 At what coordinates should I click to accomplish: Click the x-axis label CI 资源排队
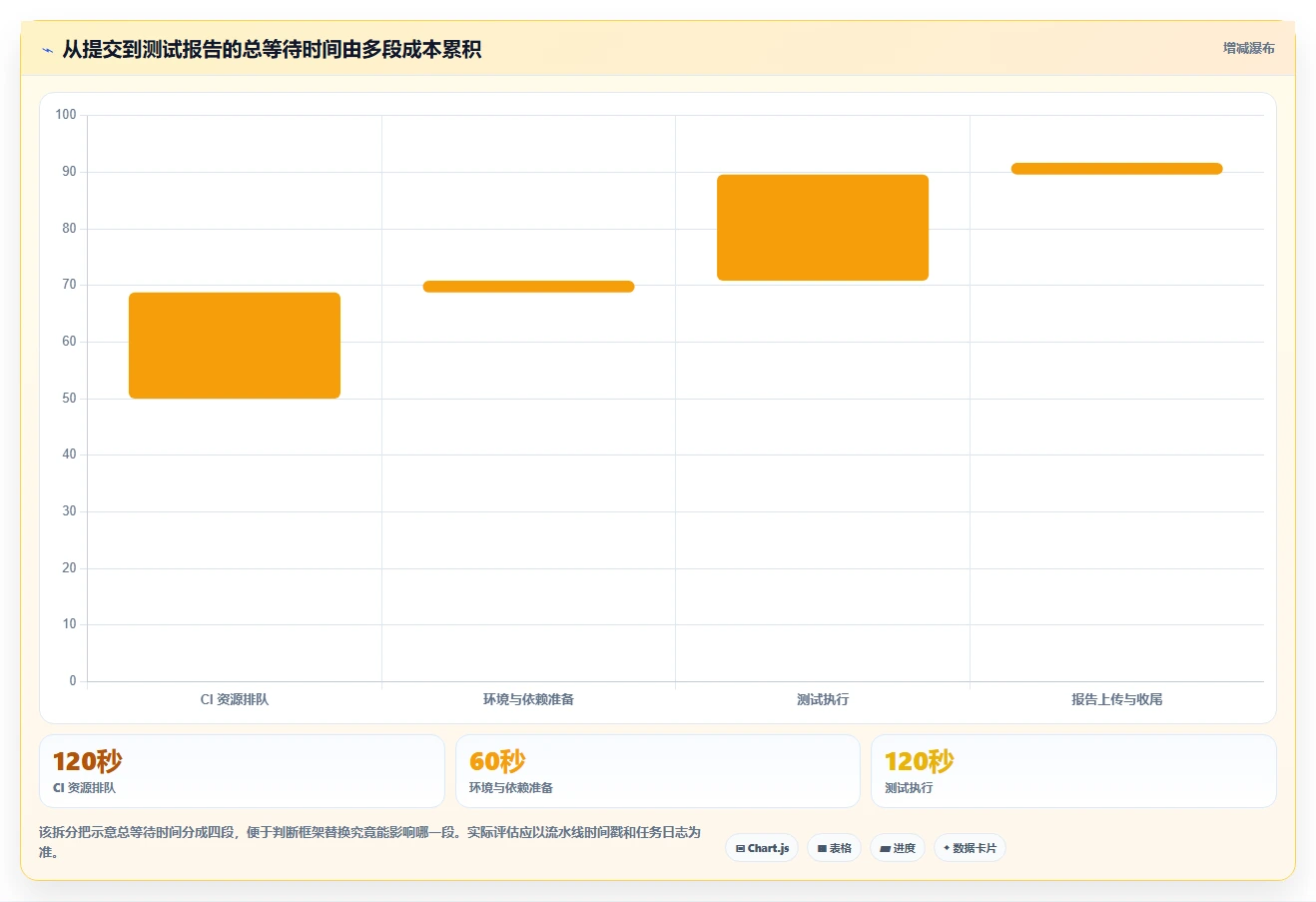[235, 699]
